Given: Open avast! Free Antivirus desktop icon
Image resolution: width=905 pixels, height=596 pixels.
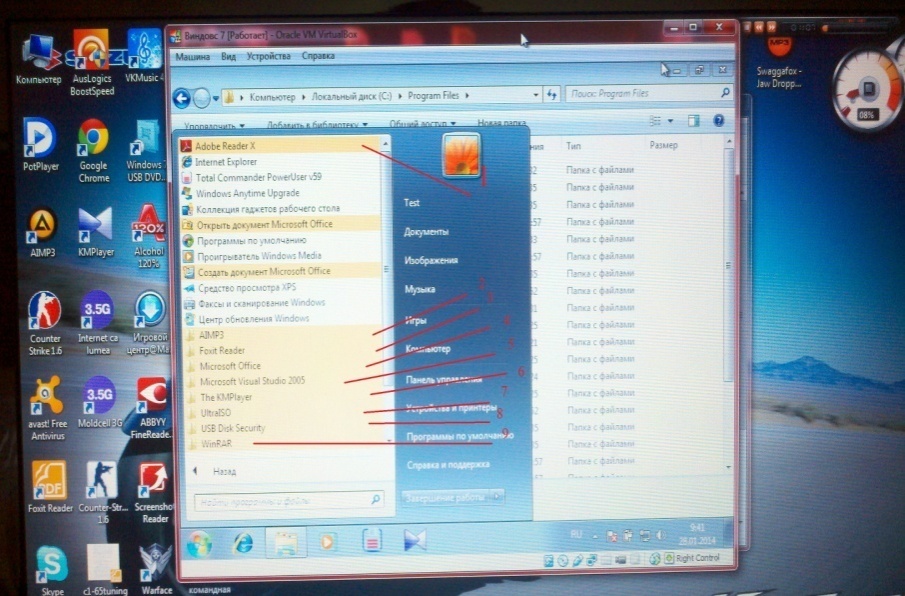Looking at the screenshot, I should click(47, 408).
